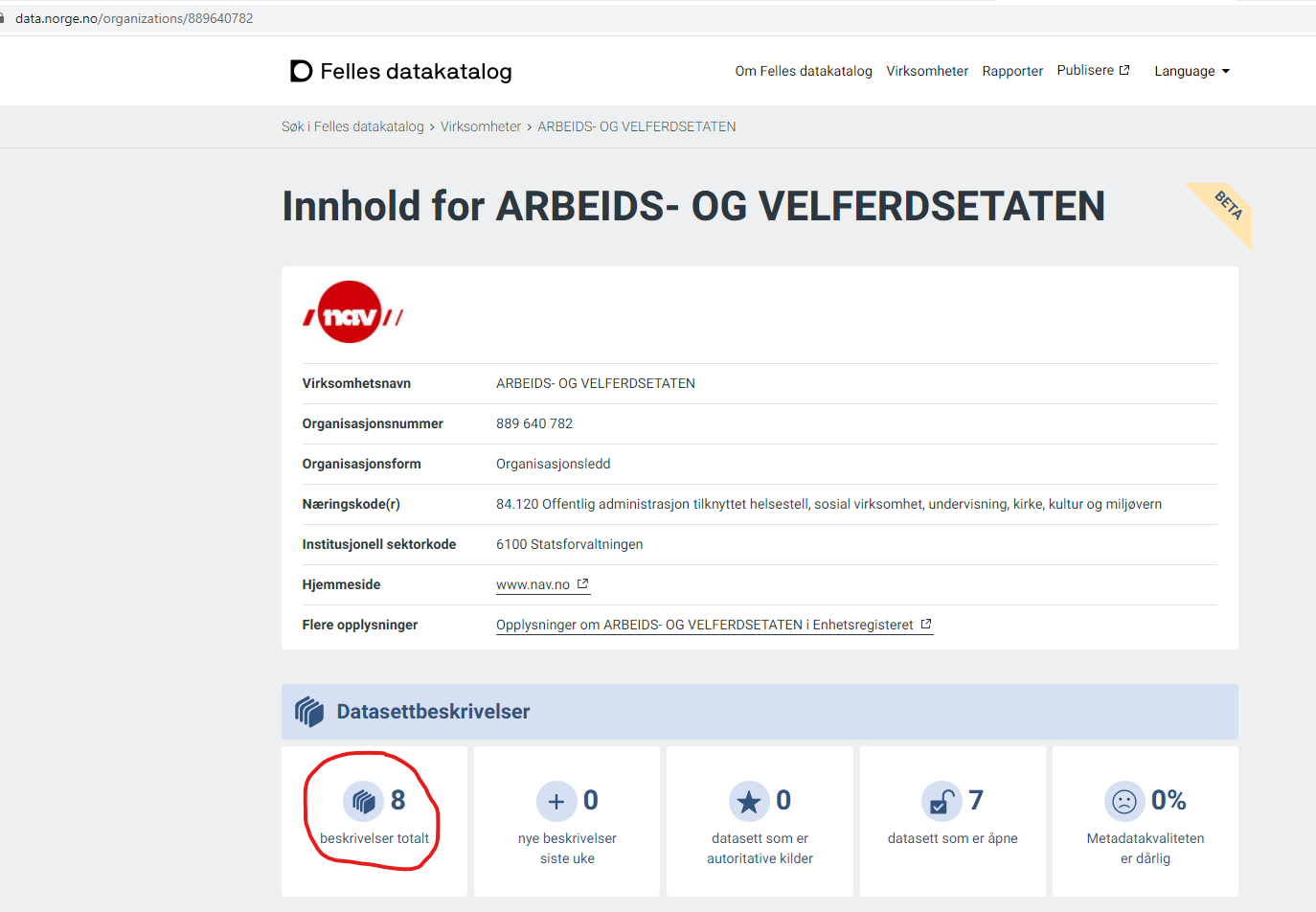
Task: Click the books icon beside Datasettbeskrivelser
Action: [x=308, y=711]
